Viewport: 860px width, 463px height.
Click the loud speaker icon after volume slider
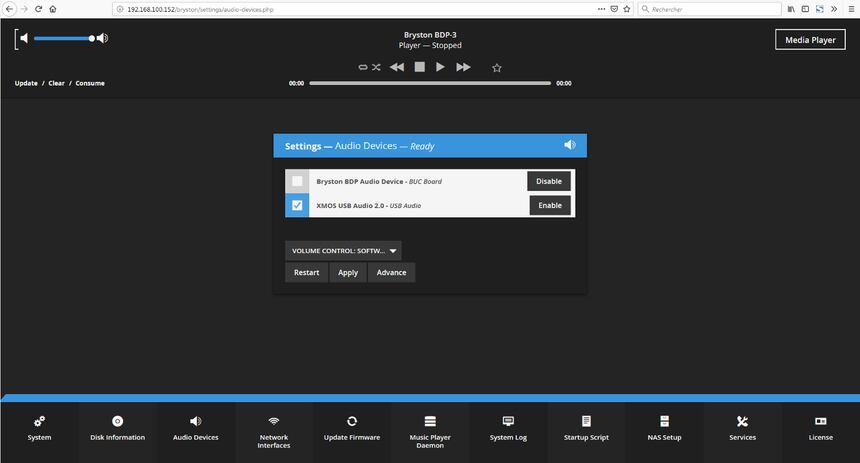click(103, 38)
